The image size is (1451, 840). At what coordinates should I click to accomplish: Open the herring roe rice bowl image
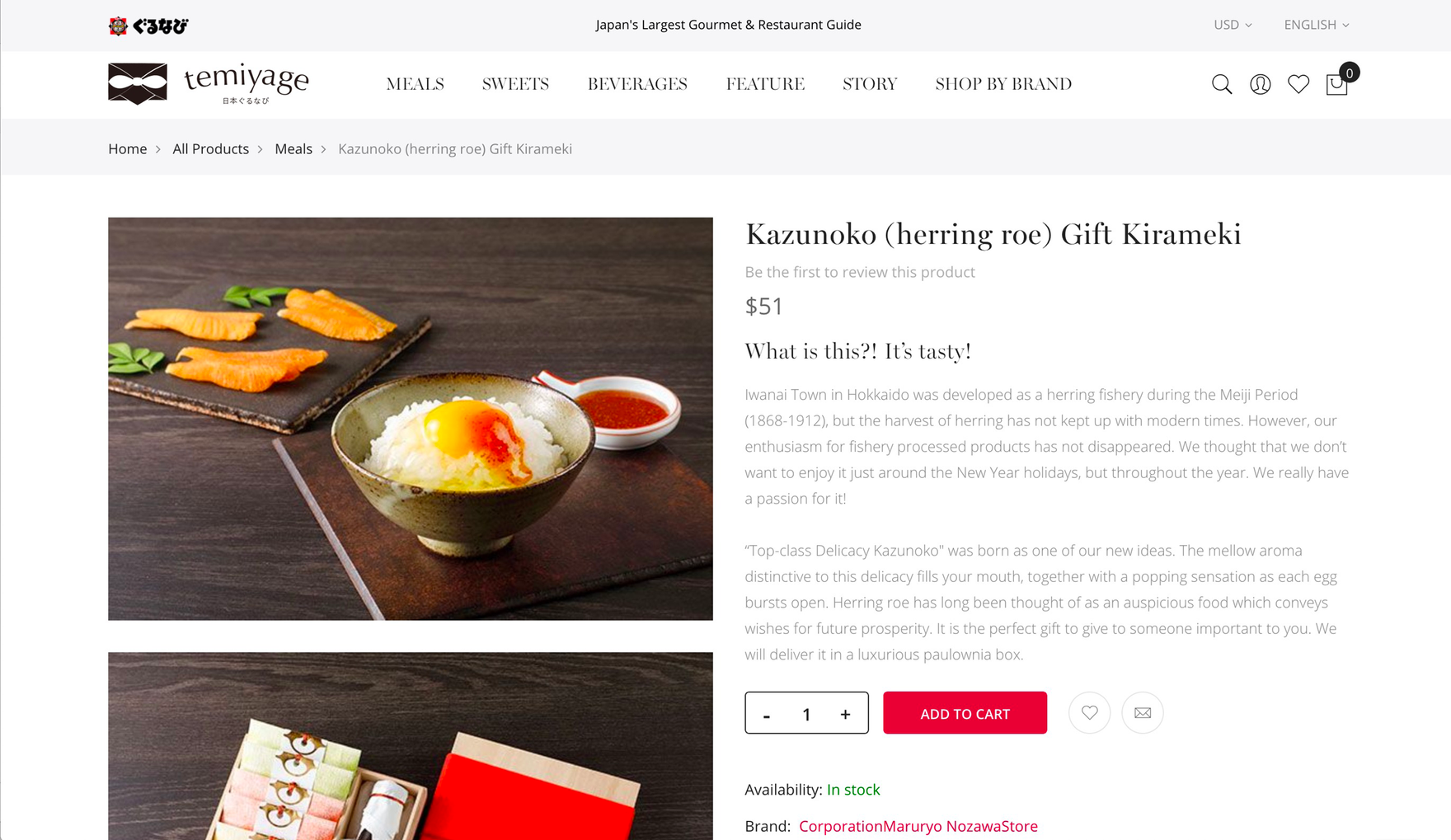coord(411,419)
